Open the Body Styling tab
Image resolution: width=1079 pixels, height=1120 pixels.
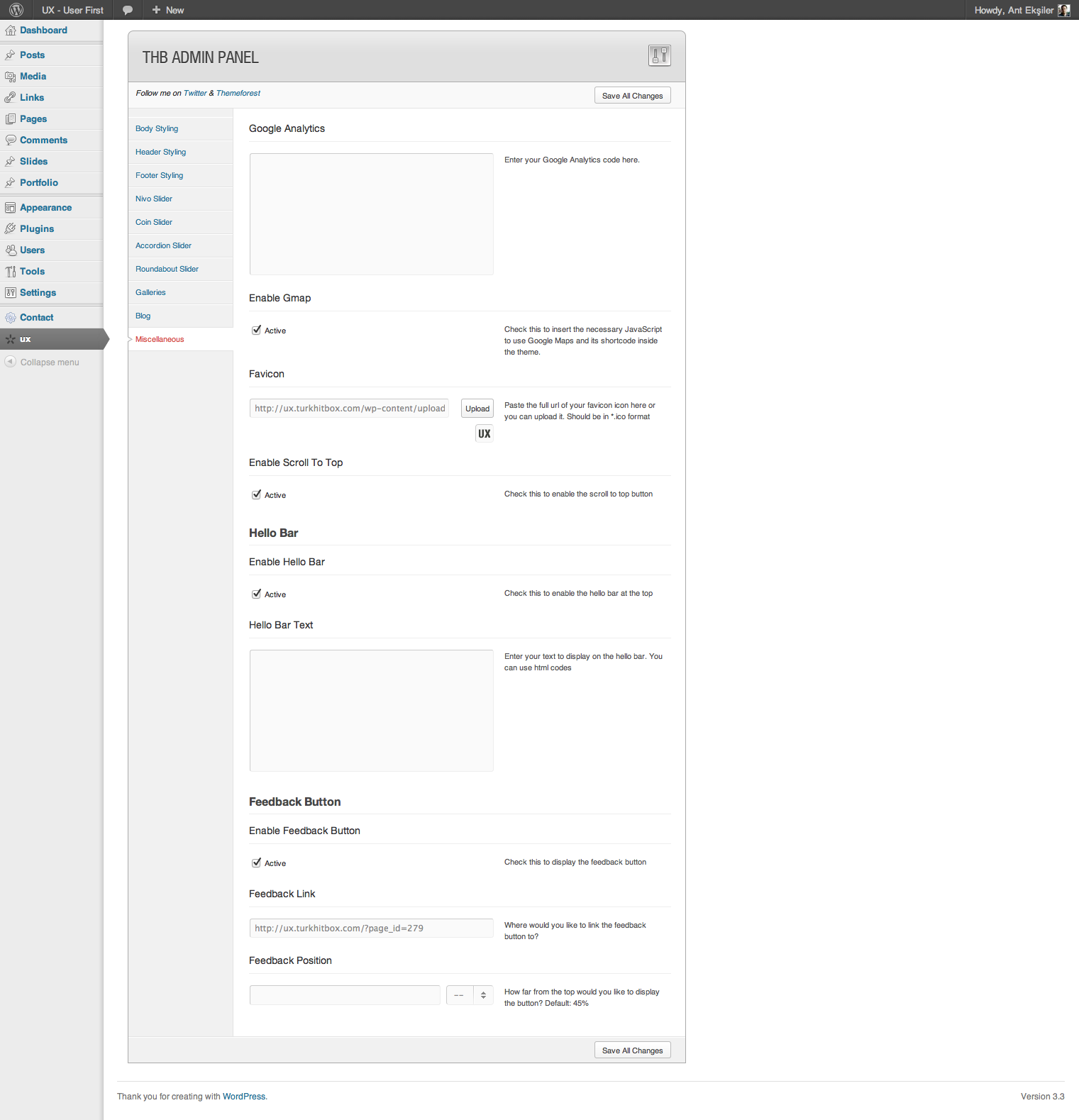pyautogui.click(x=157, y=128)
